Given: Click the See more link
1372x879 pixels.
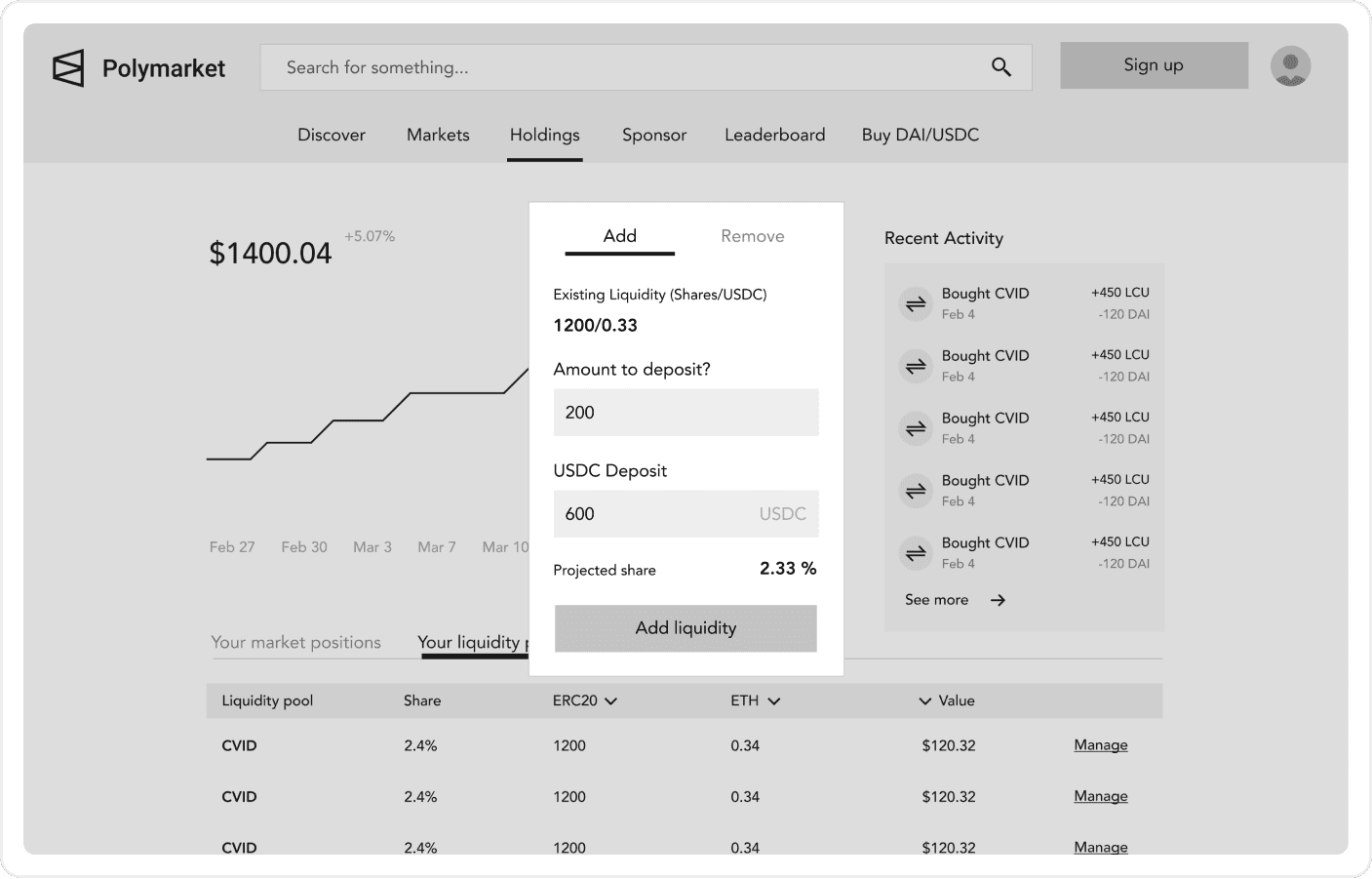Looking at the screenshot, I should [x=937, y=600].
